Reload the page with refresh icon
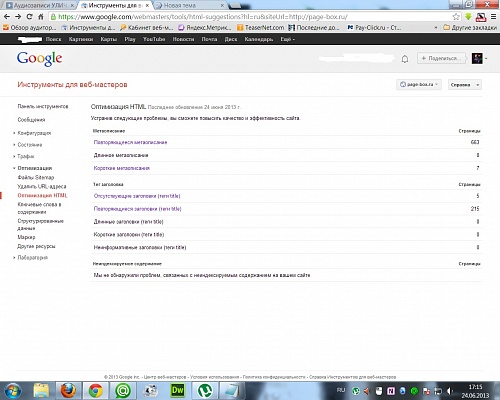 tap(29, 17)
